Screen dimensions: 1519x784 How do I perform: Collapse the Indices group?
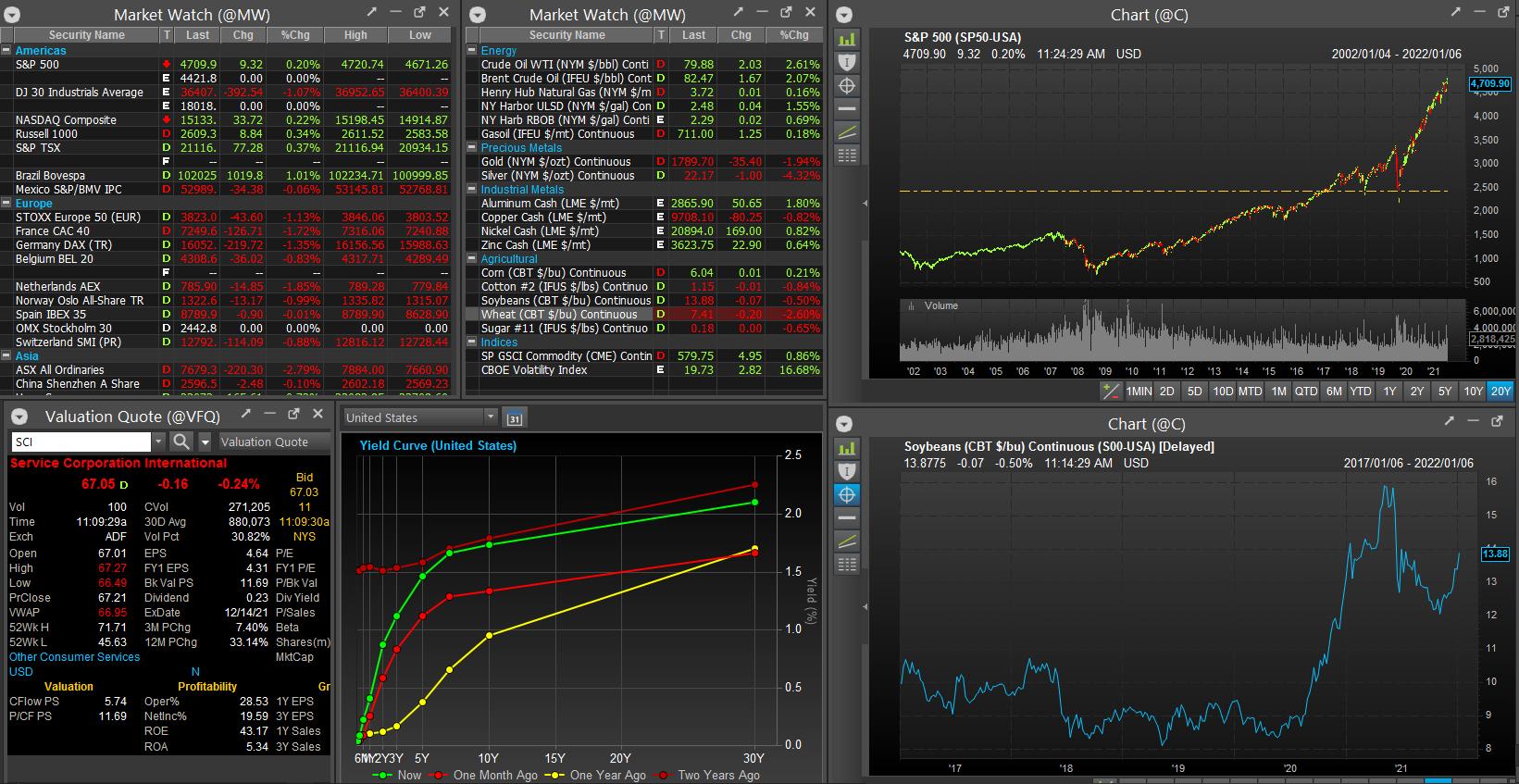point(472,342)
